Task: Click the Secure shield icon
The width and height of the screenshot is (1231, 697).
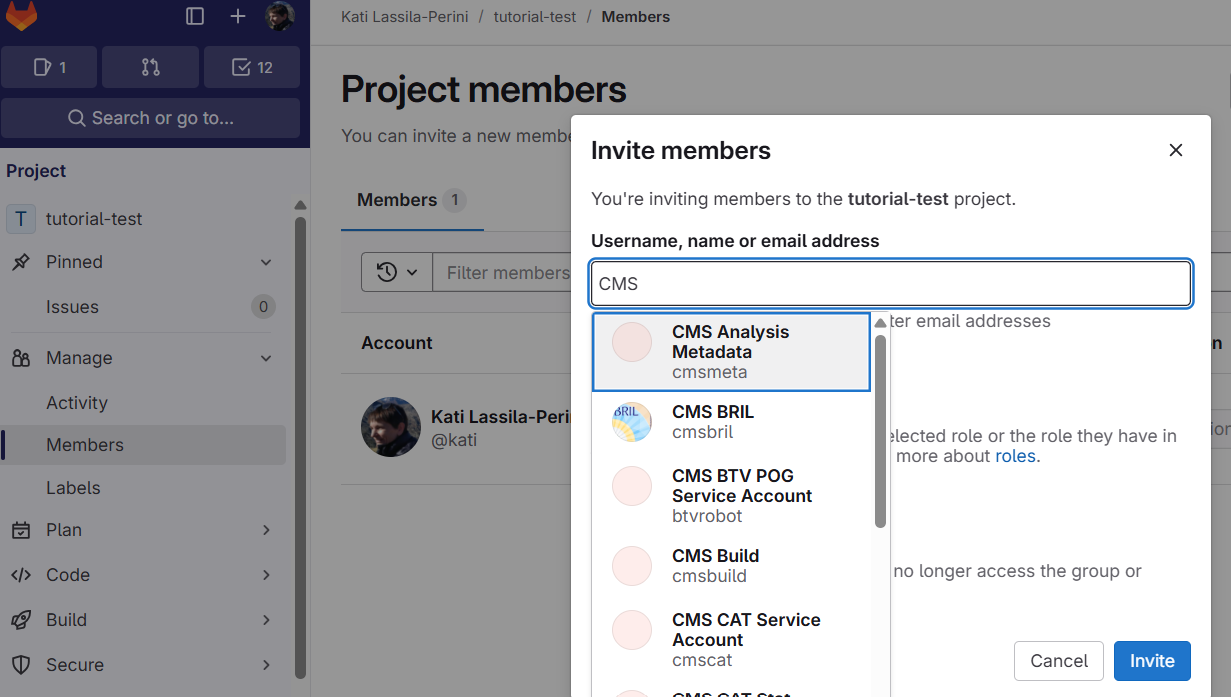Action: tap(20, 665)
